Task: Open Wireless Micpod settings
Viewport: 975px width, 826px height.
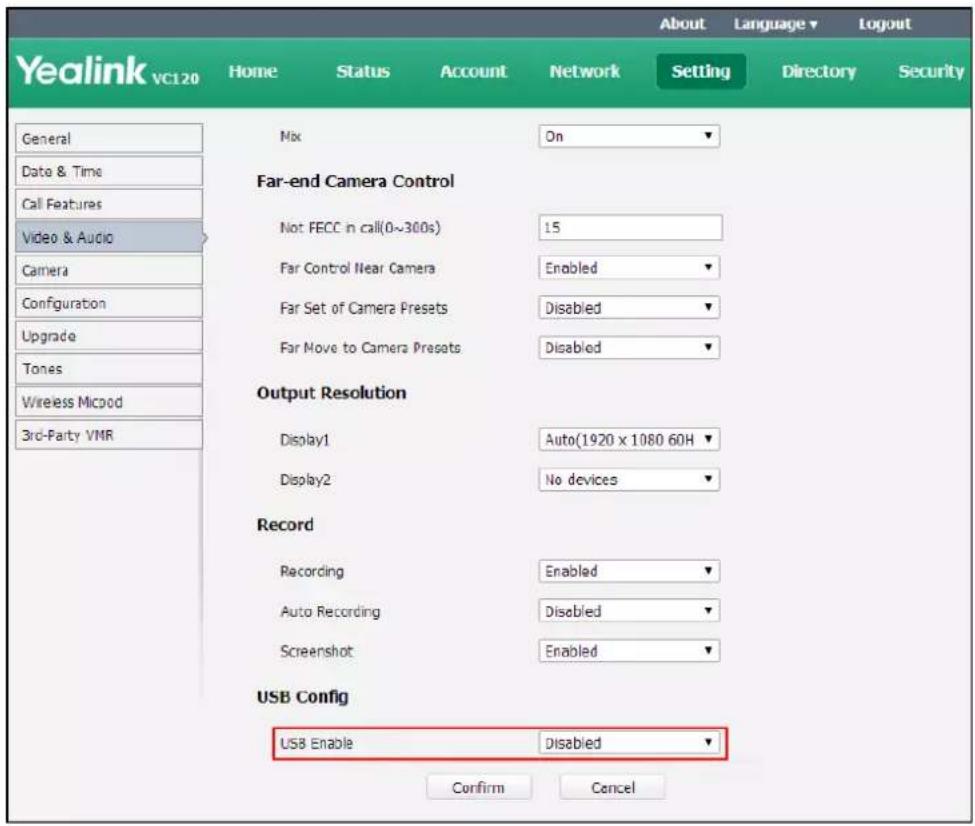Action: [109, 402]
